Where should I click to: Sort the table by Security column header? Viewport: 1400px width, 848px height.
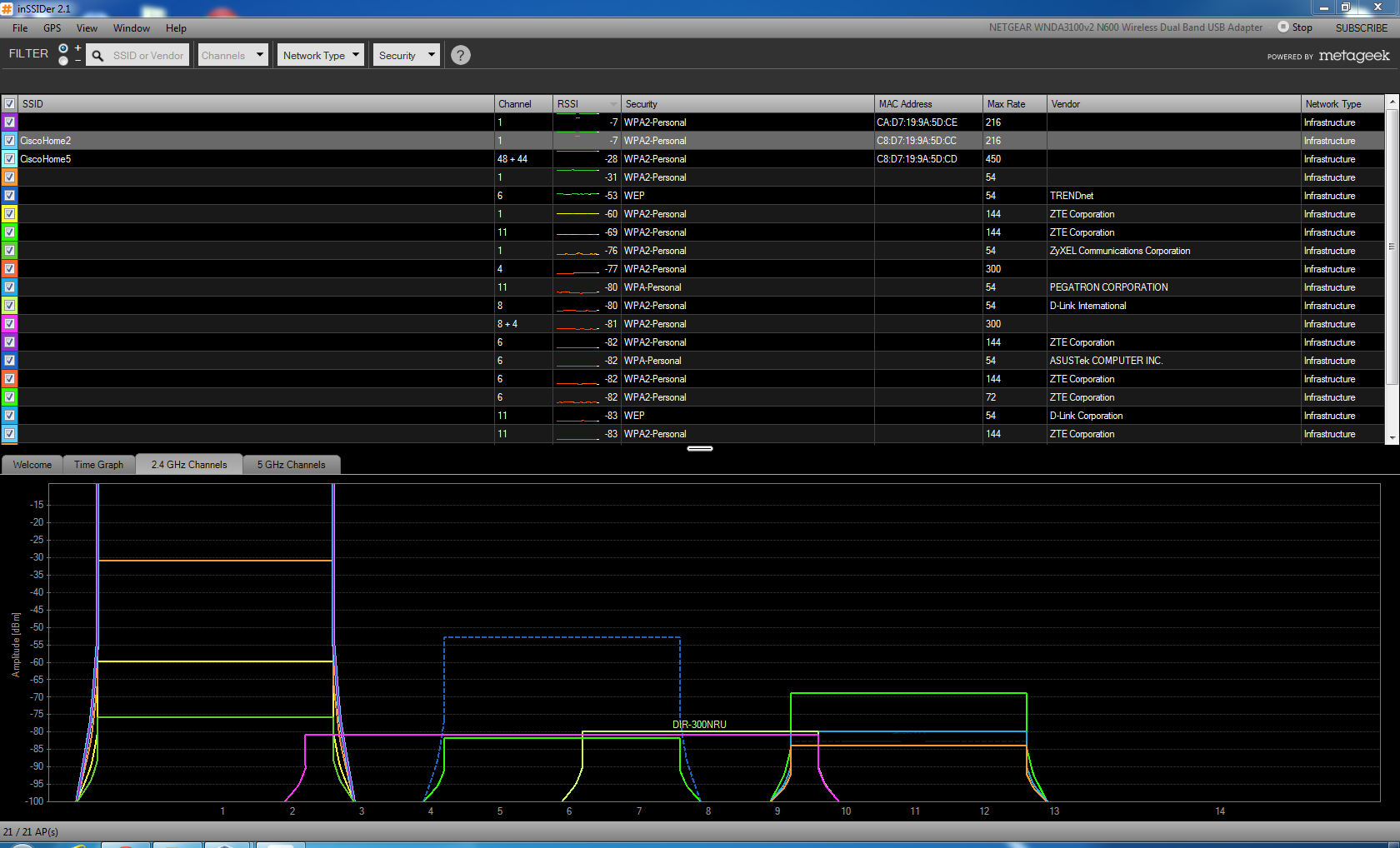pos(748,104)
